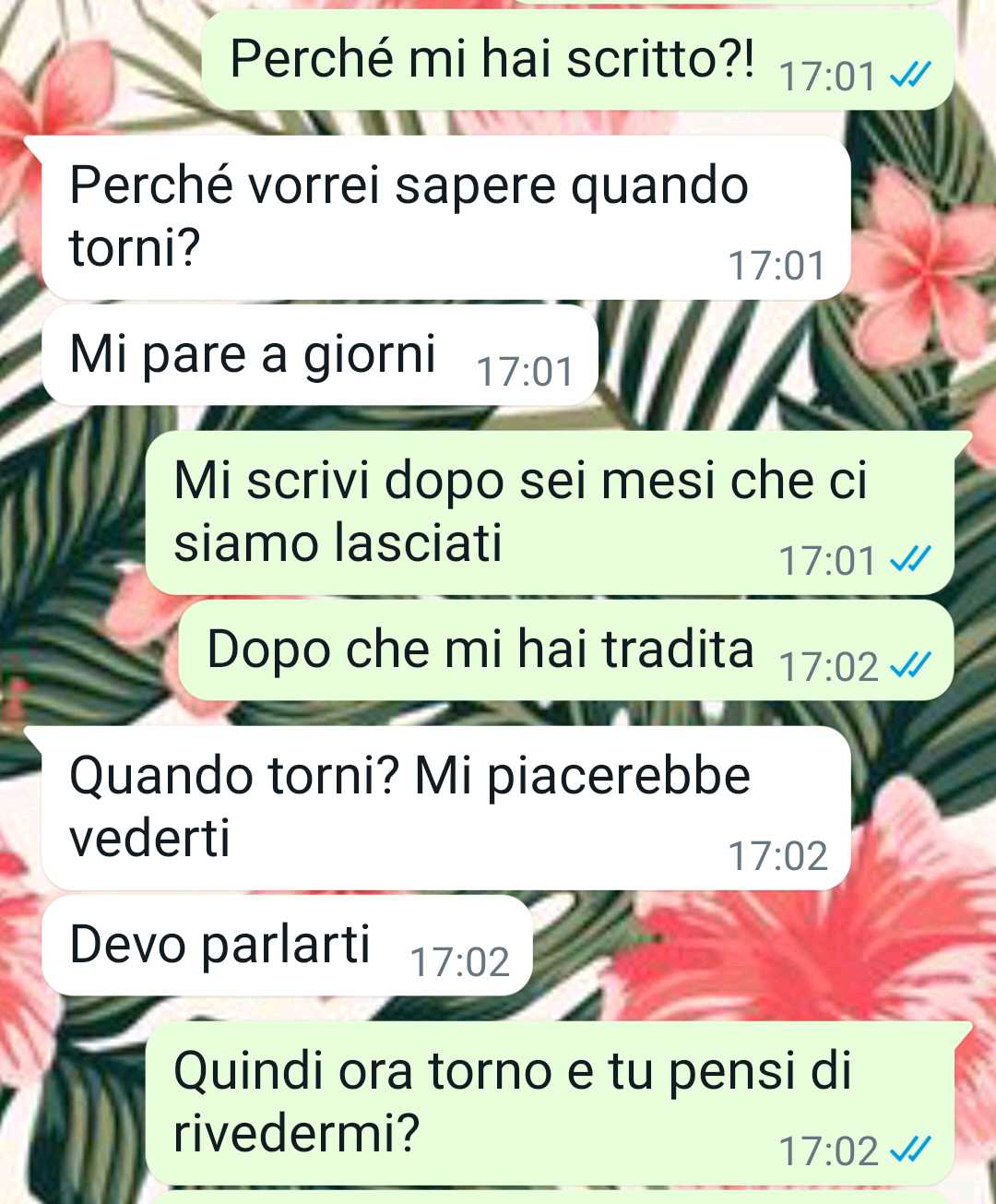The image size is (996, 1204).
Task: Tap the 17:01 timestamp under 'torni?'
Action: pyautogui.click(x=777, y=266)
